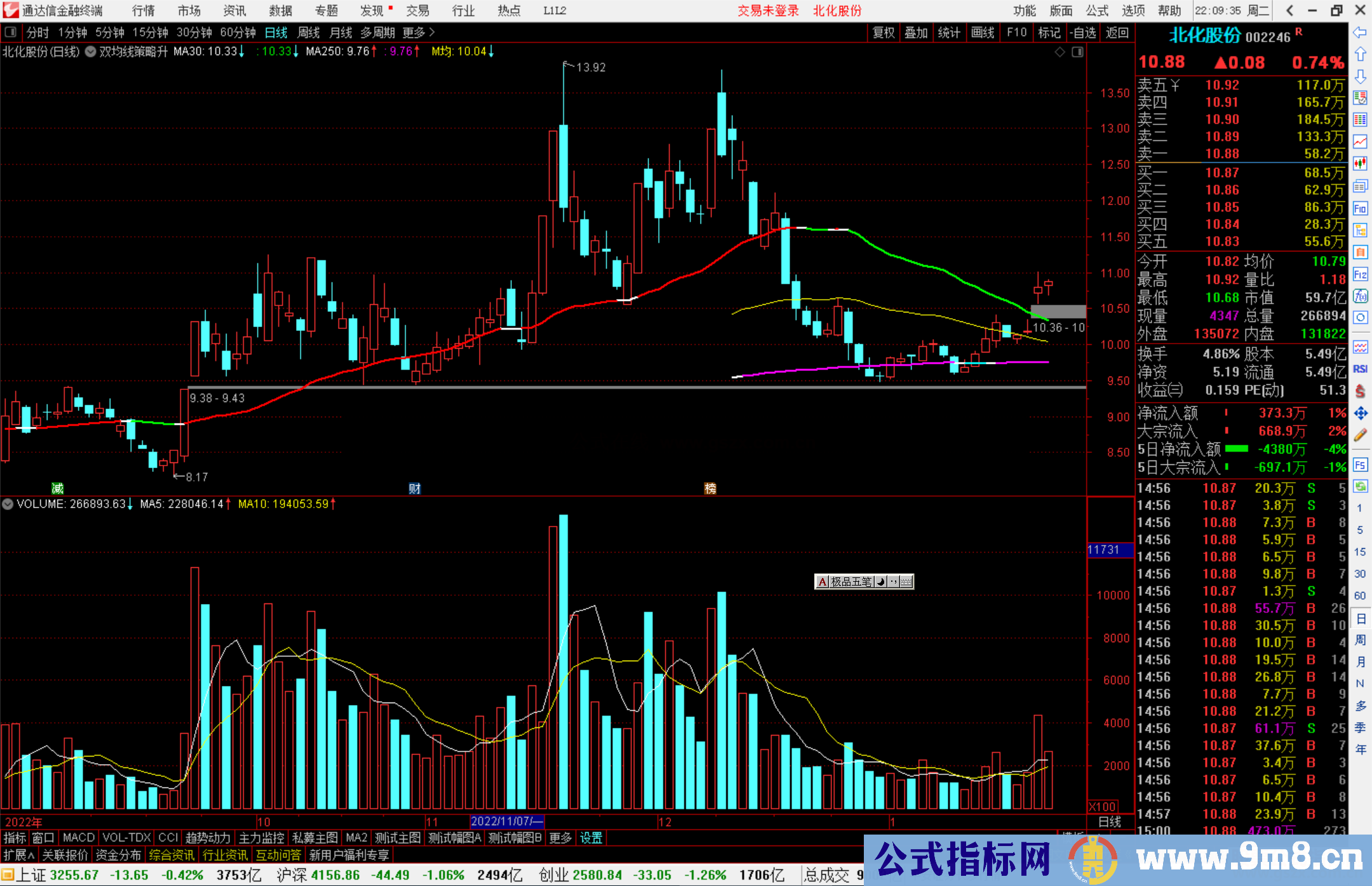The image size is (1372, 886).
Task: Click the f(x) formula icon in sidebar
Action: click(1360, 296)
